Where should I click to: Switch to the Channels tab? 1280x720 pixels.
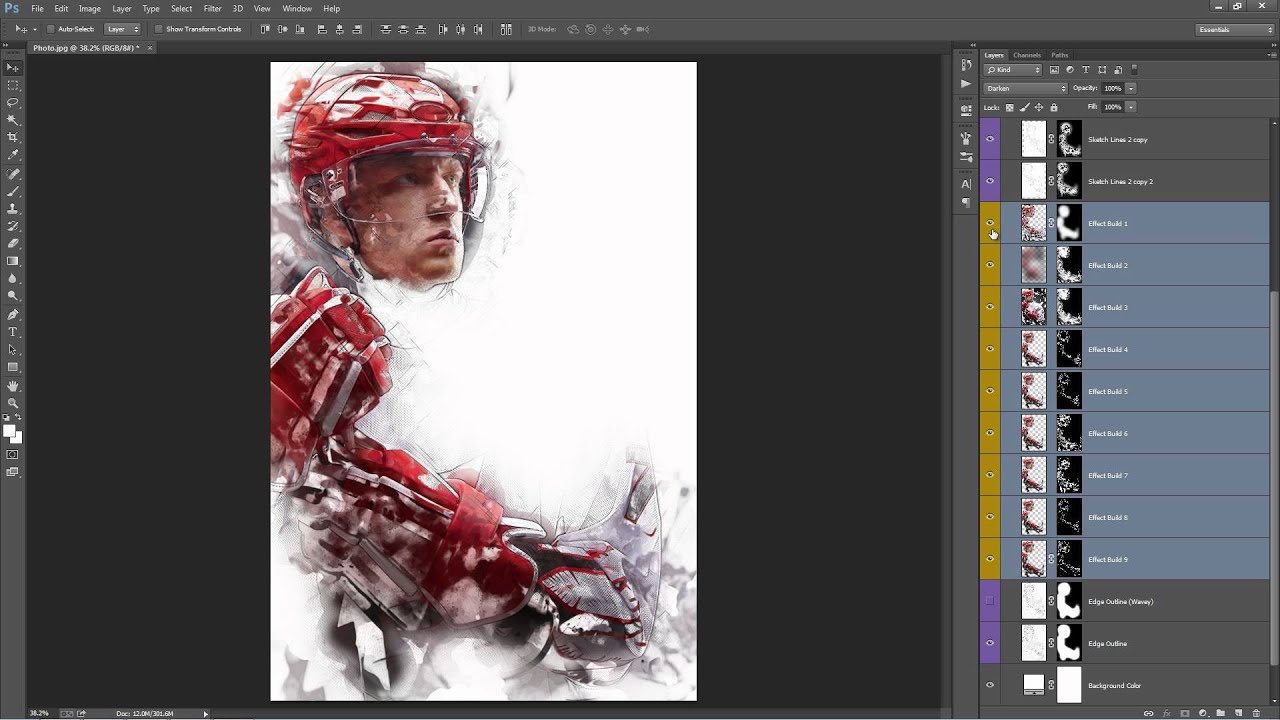[1027, 55]
